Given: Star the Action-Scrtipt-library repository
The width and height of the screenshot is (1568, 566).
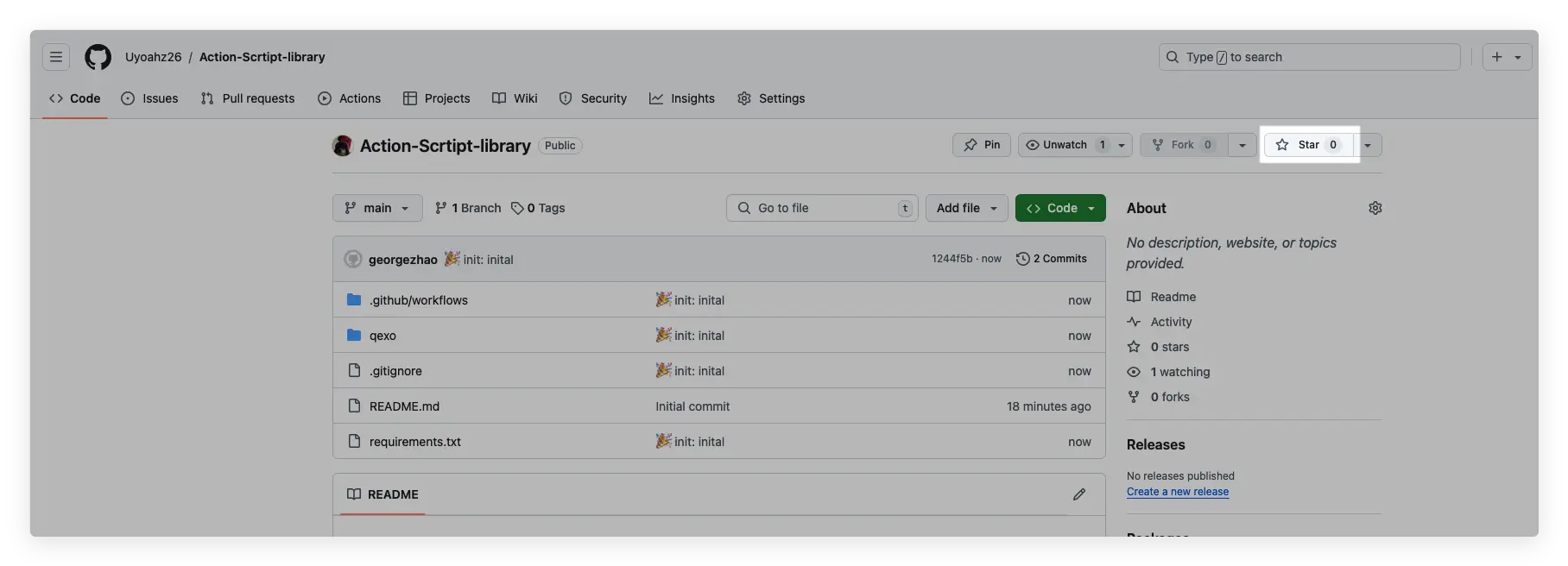Looking at the screenshot, I should (1308, 145).
